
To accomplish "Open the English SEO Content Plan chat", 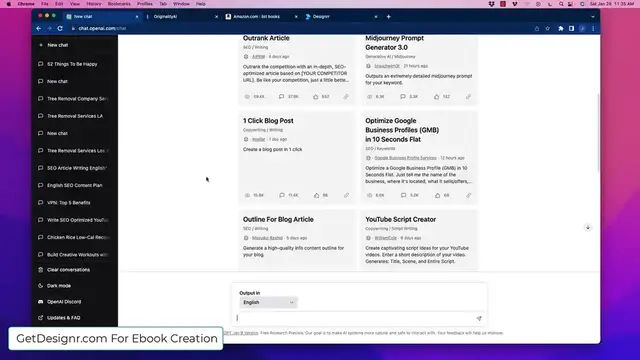I will (x=74, y=185).
